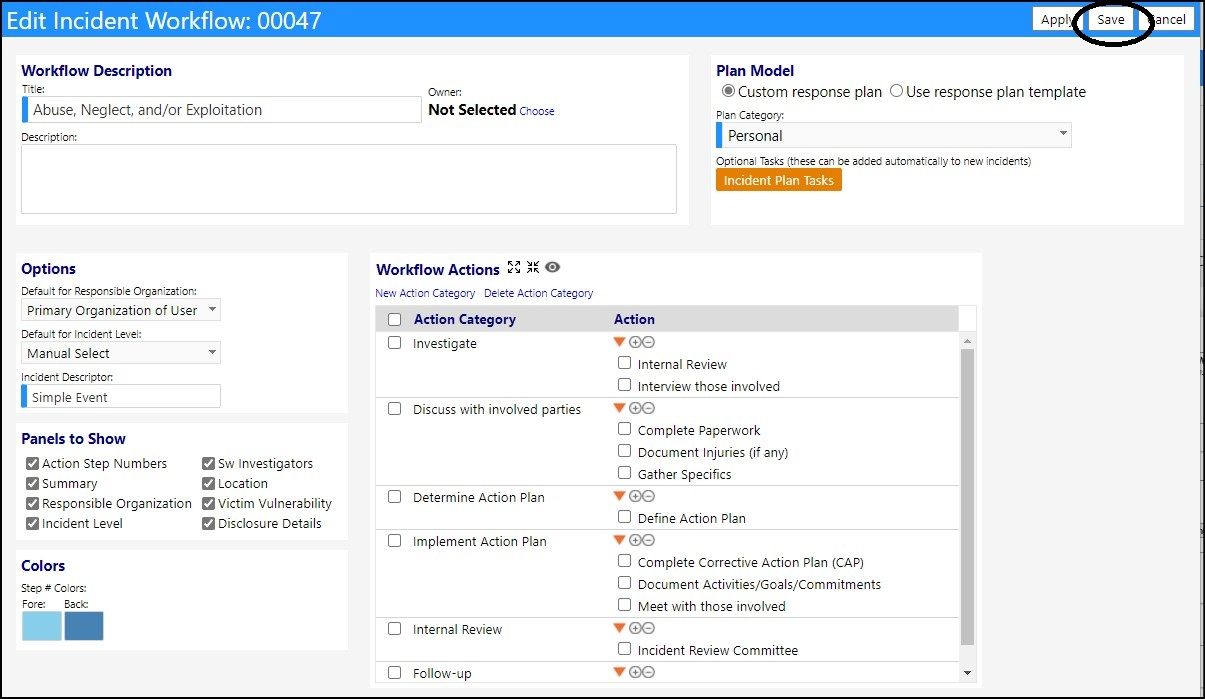Image resolution: width=1205 pixels, height=699 pixels.
Task: Uncheck Action Step Numbers panel
Action: tap(32, 463)
